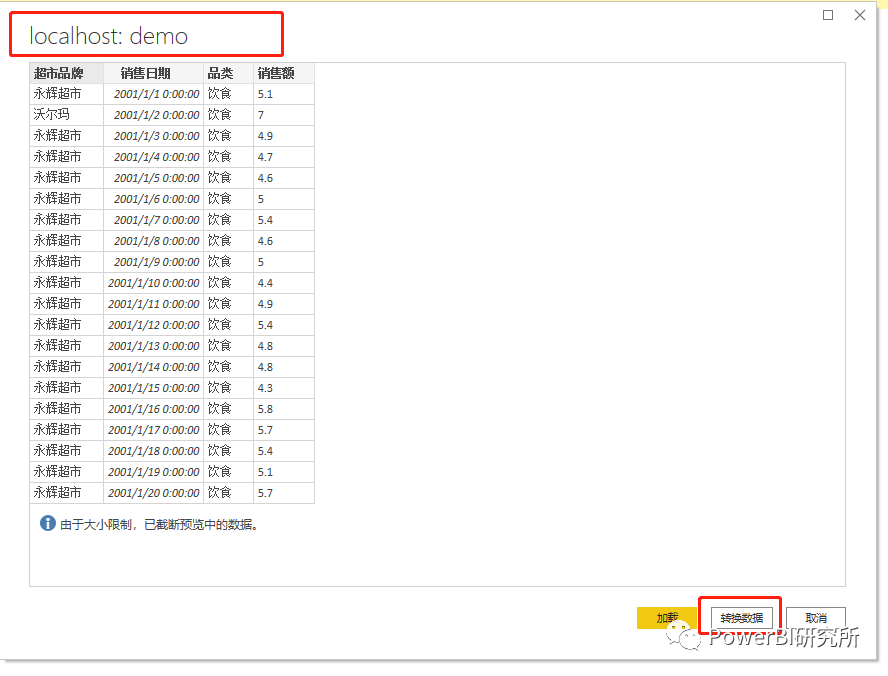Click the date cell 2001/1/20 0:00:00
This screenshot has width=888, height=676.
pos(153,493)
